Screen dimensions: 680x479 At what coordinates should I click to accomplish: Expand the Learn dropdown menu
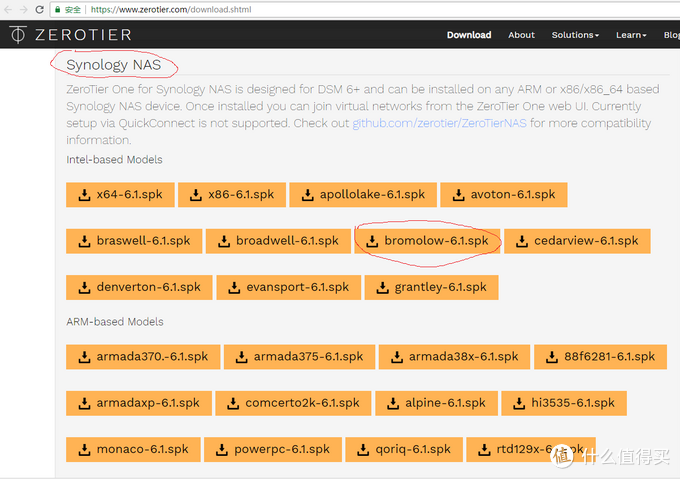click(631, 35)
